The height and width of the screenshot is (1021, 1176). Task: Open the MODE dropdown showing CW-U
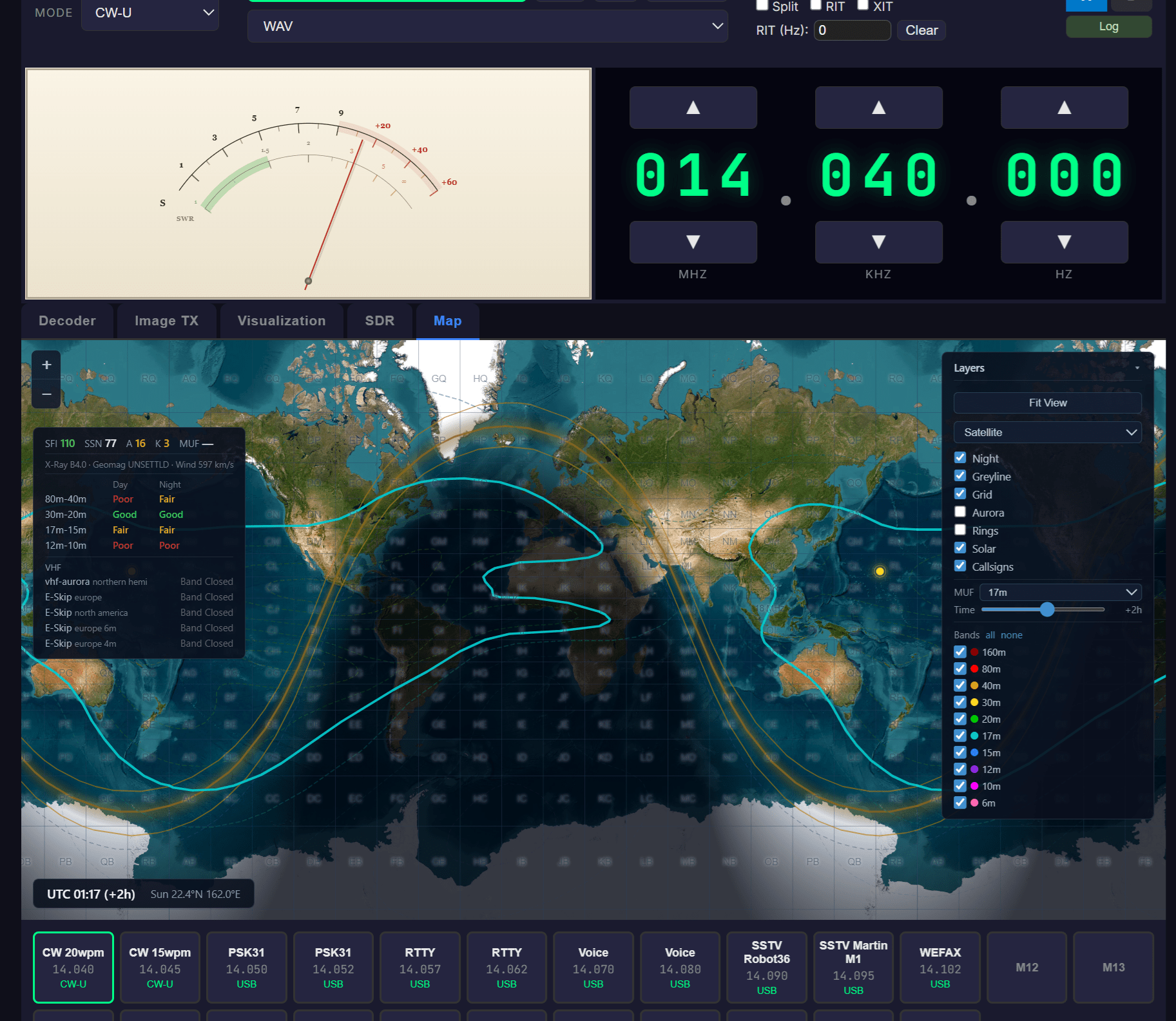pos(150,13)
